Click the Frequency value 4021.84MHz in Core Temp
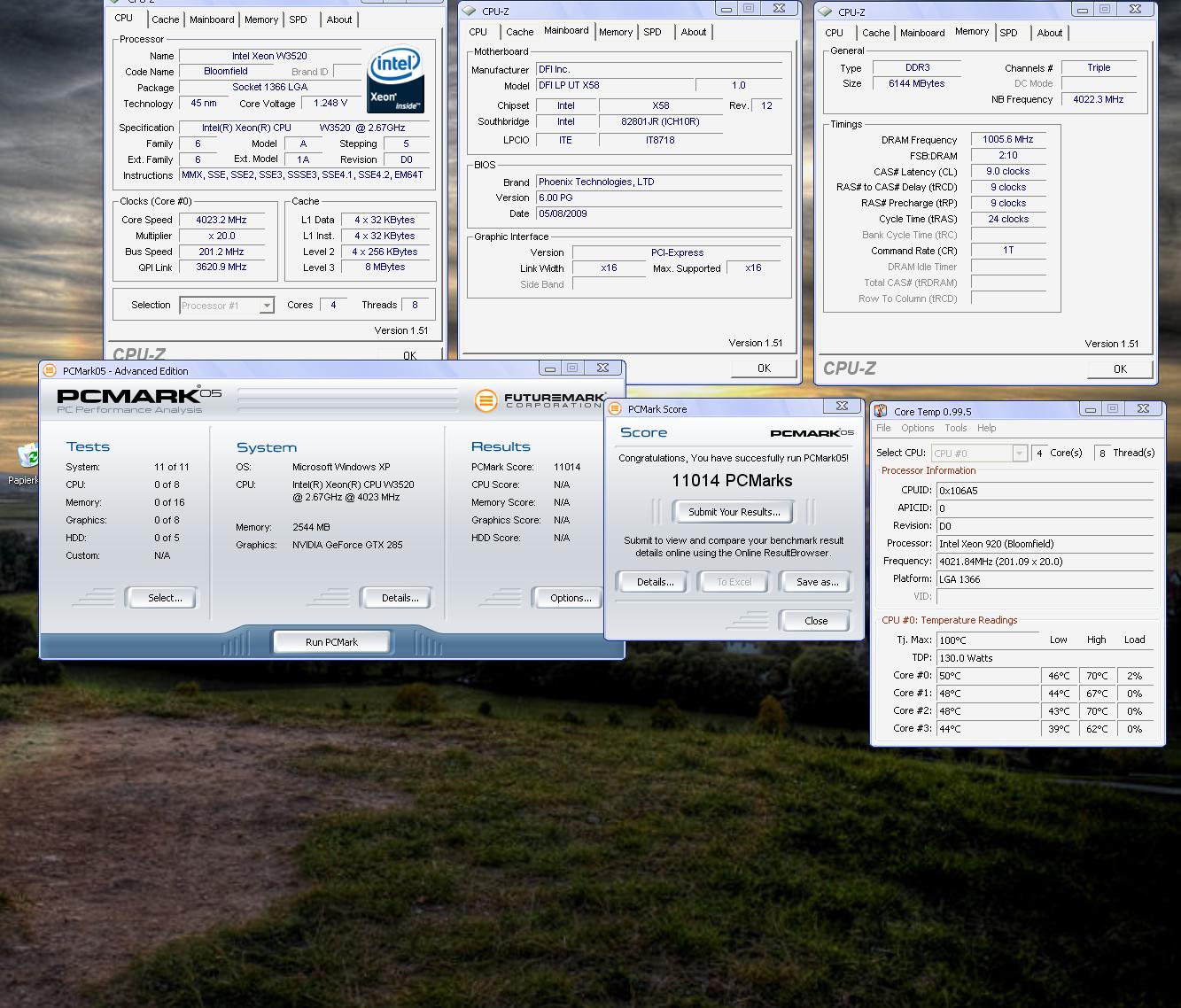Screen dimensions: 1181x1008 coord(1045,562)
